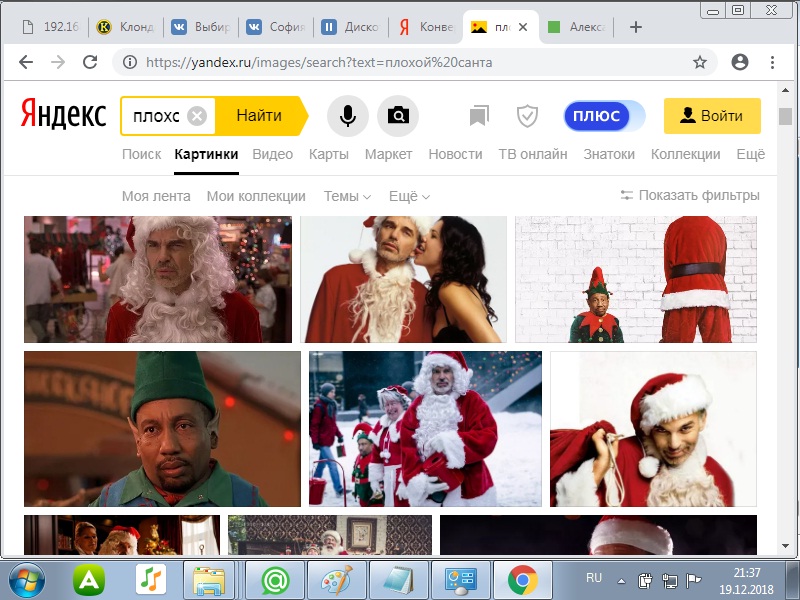Start voice search with the microphone icon
Viewport: 800px width, 600px height.
[x=347, y=116]
